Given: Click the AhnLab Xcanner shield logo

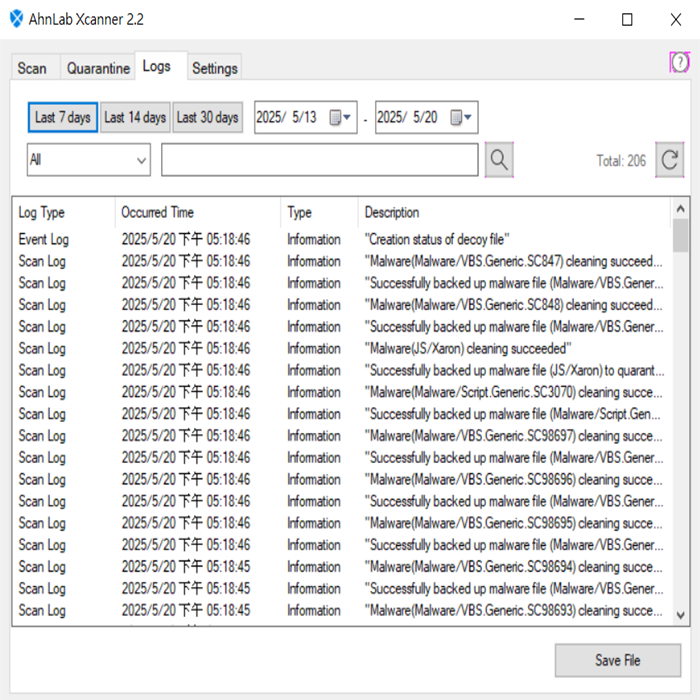Looking at the screenshot, I should (x=16, y=19).
